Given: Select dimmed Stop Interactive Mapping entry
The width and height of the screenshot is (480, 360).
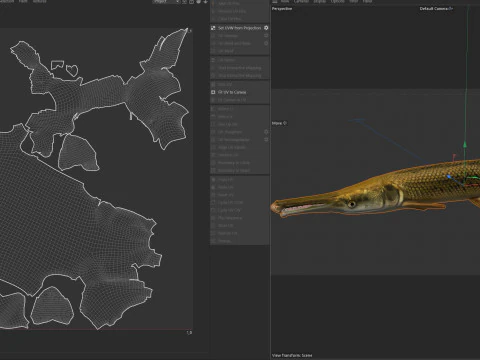Looking at the screenshot, I should (239, 76).
